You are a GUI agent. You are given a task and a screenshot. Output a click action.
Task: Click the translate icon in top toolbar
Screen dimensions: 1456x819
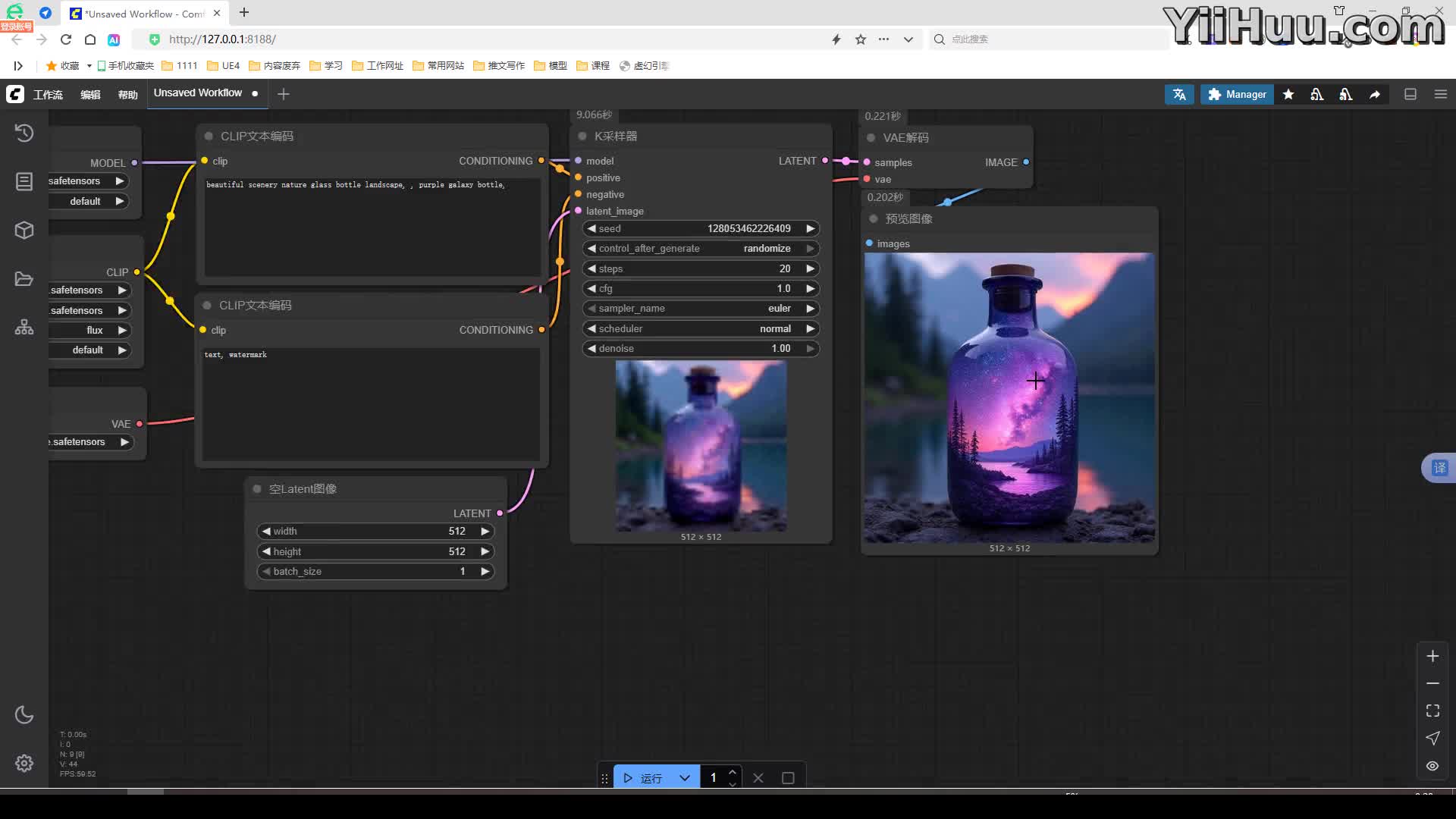tap(1179, 94)
